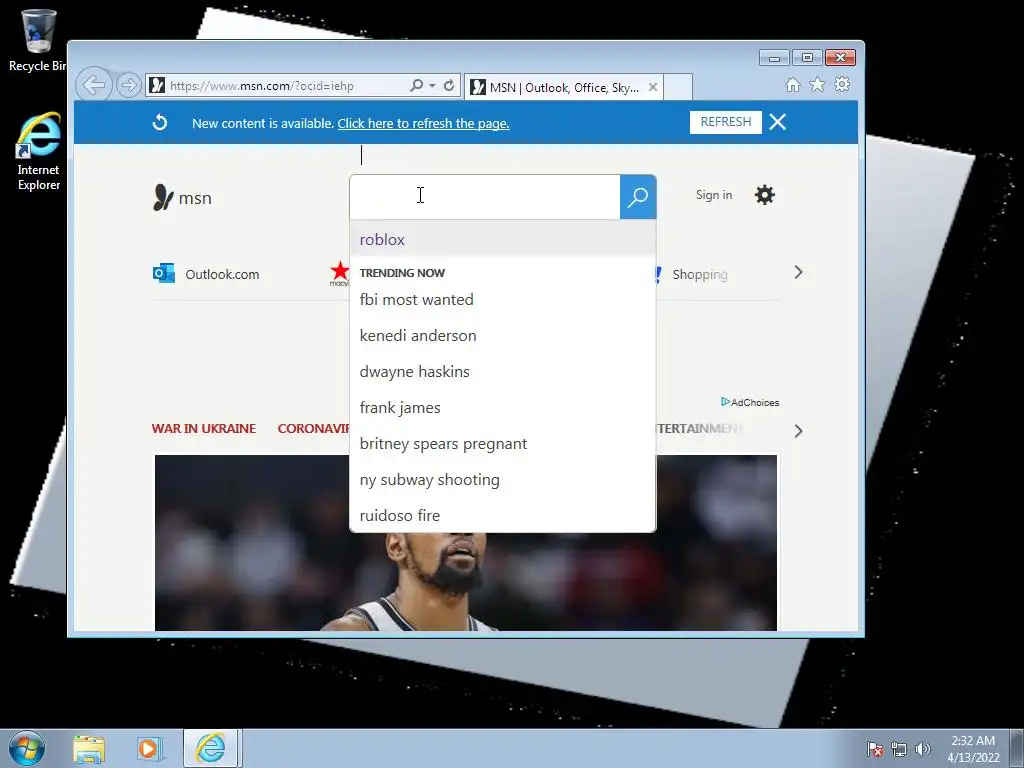Click the address bar refresh icon
The width and height of the screenshot is (1024, 768).
pos(449,86)
